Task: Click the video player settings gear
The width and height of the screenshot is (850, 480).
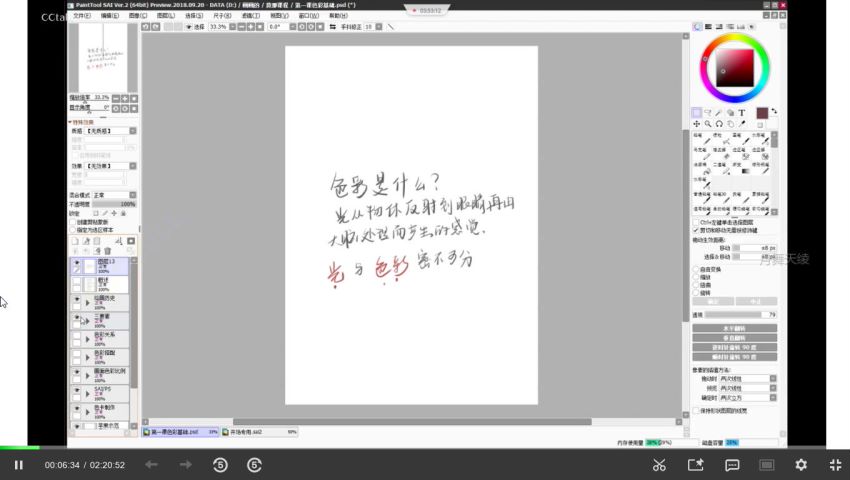Action: pos(801,465)
